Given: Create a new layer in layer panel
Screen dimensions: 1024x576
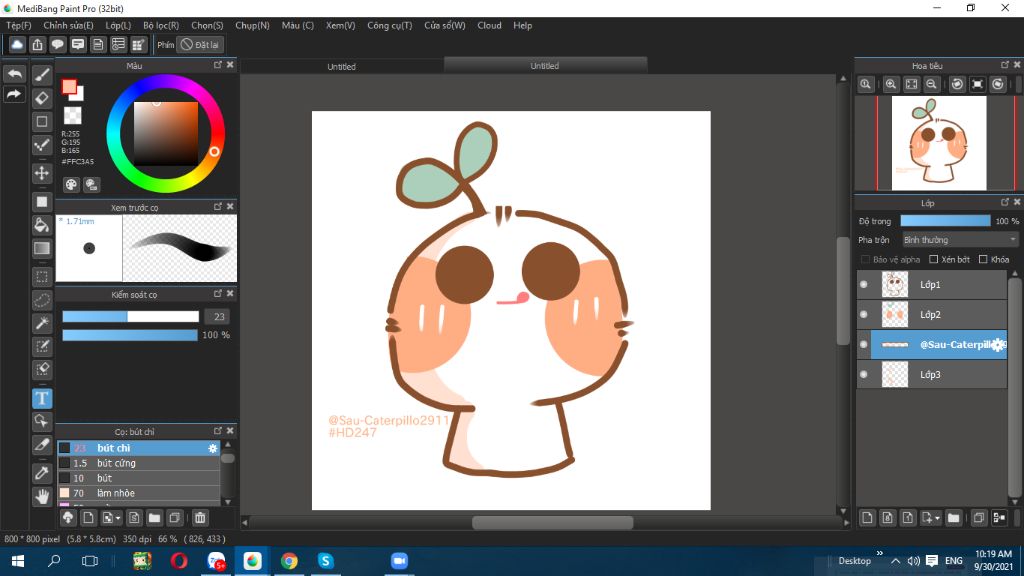Looking at the screenshot, I should coord(867,518).
